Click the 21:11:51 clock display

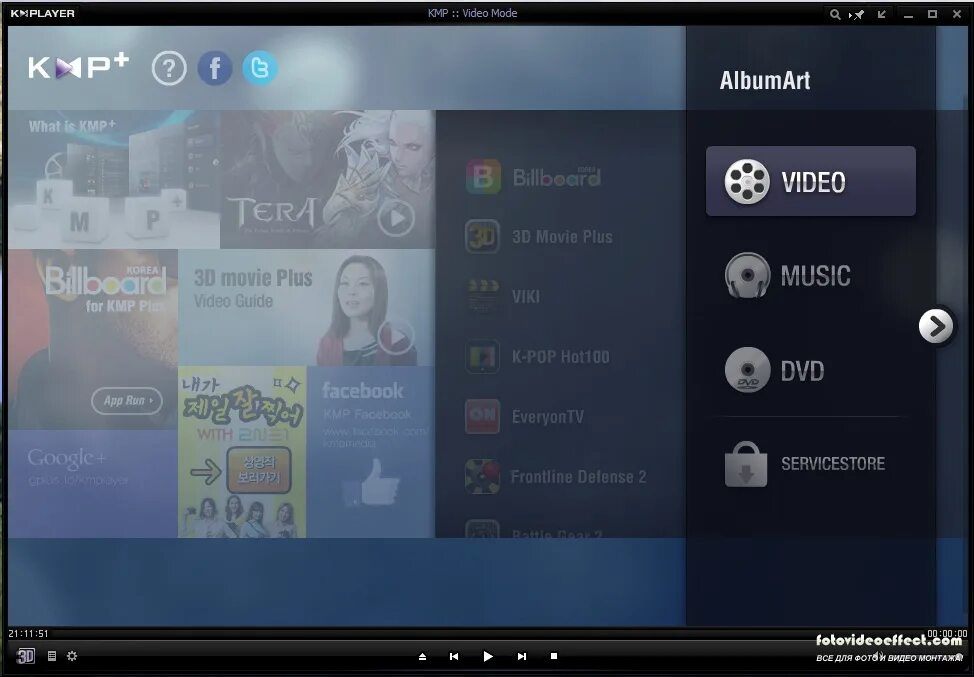click(x=28, y=634)
